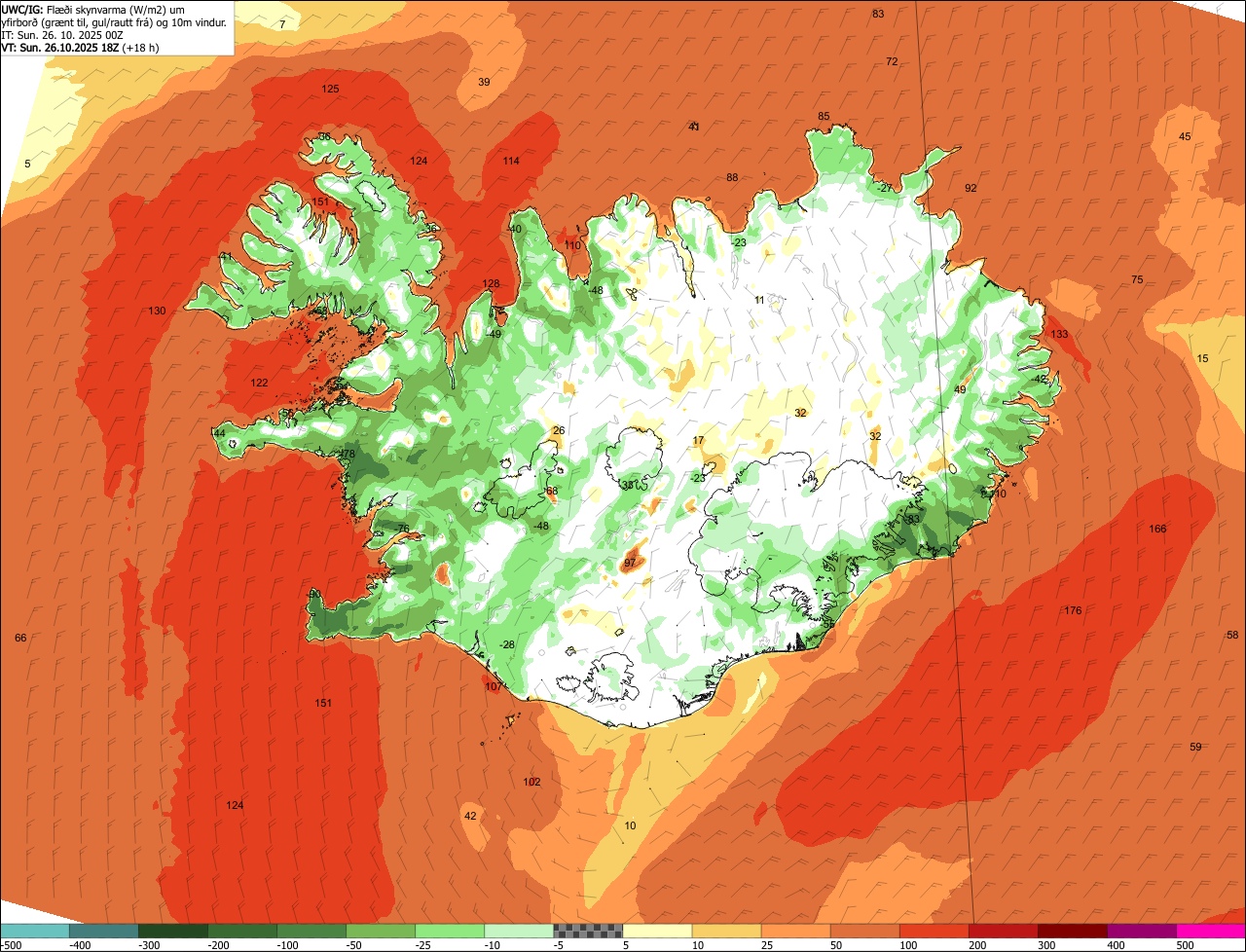
Task: Click the flux value 45 in the northeast corner
Action: tap(1185, 136)
